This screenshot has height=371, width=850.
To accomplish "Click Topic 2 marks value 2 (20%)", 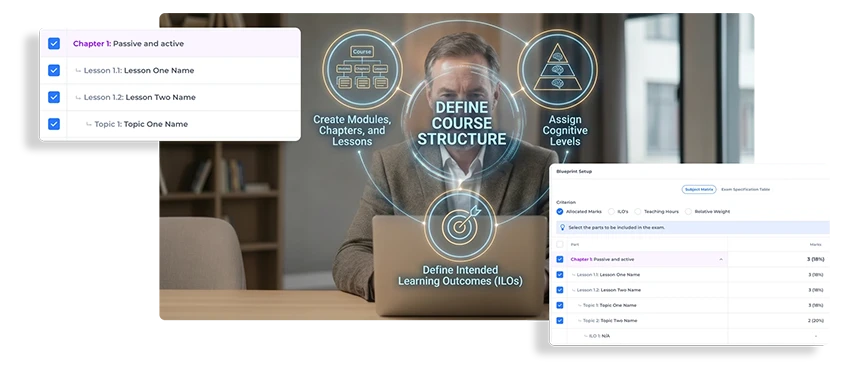I will coord(815,321).
